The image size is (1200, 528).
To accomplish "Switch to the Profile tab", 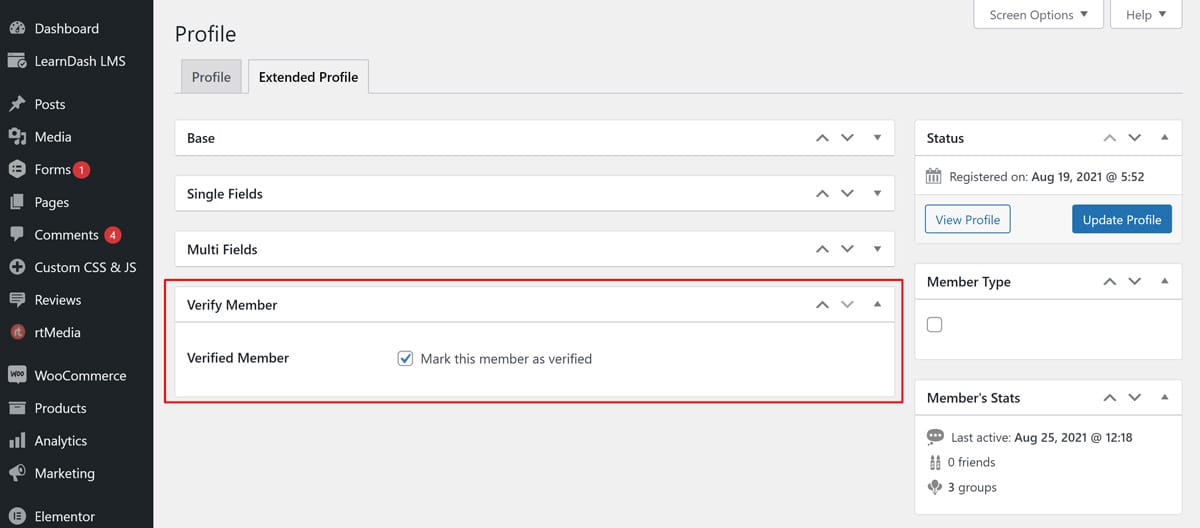I will [x=211, y=77].
